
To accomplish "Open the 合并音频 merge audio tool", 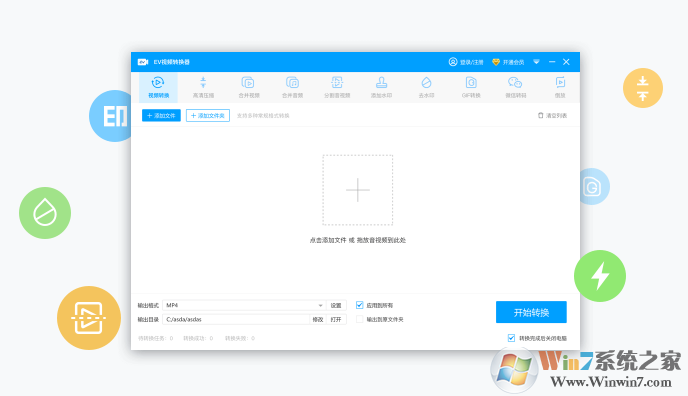I will tap(292, 87).
